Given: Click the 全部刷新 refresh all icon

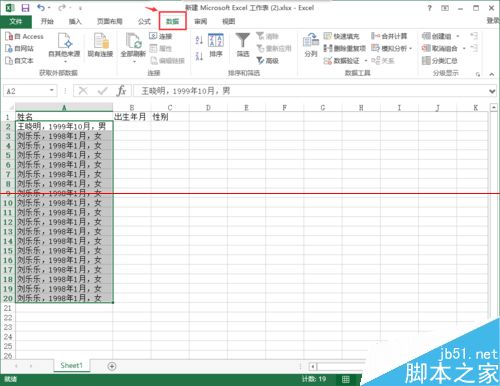Looking at the screenshot, I should point(134,41).
